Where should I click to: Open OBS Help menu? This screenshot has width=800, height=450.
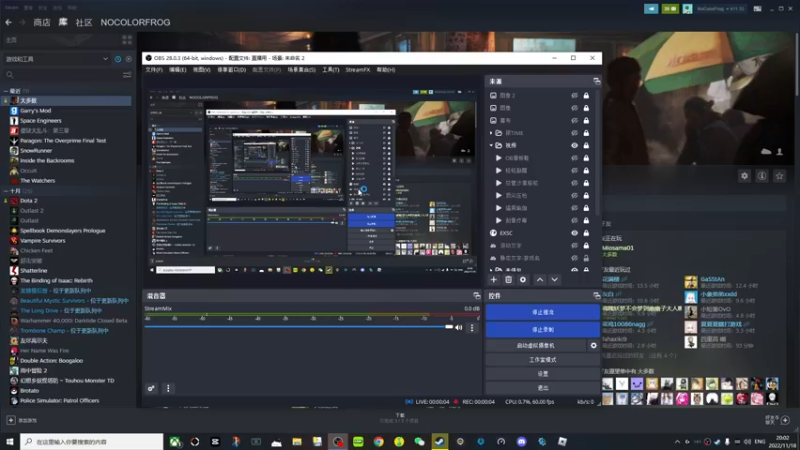coord(386,70)
